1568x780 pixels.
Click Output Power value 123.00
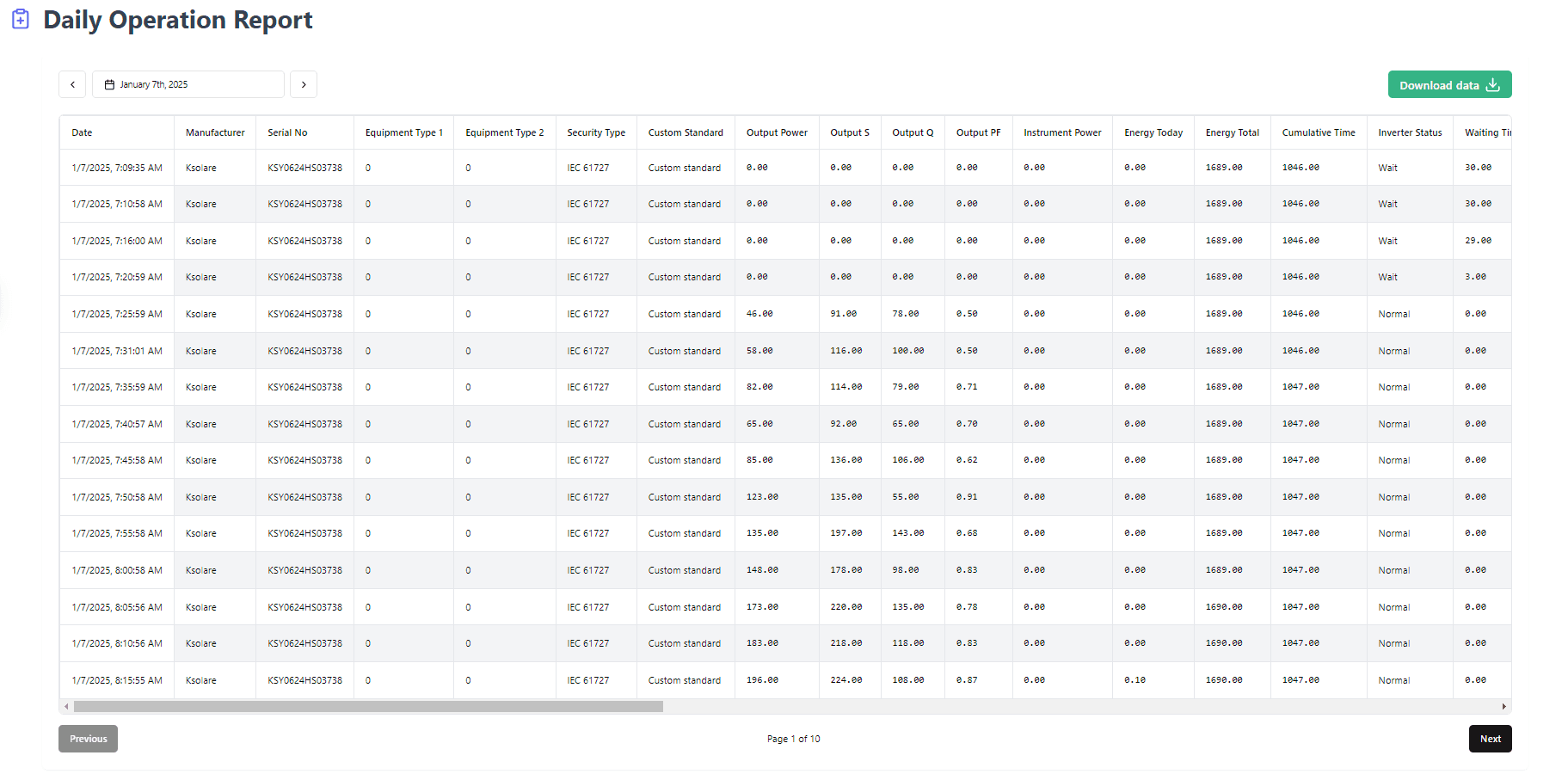pos(762,497)
